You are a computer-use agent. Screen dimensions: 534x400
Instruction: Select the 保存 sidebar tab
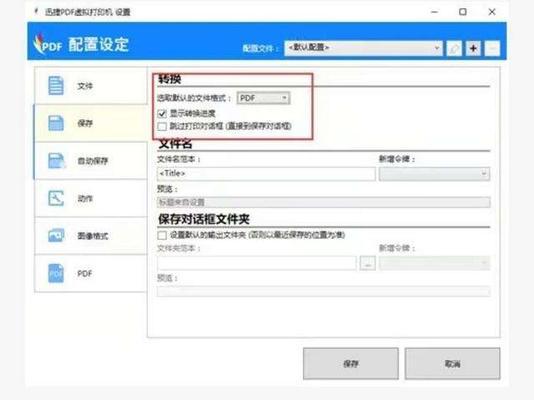point(91,123)
